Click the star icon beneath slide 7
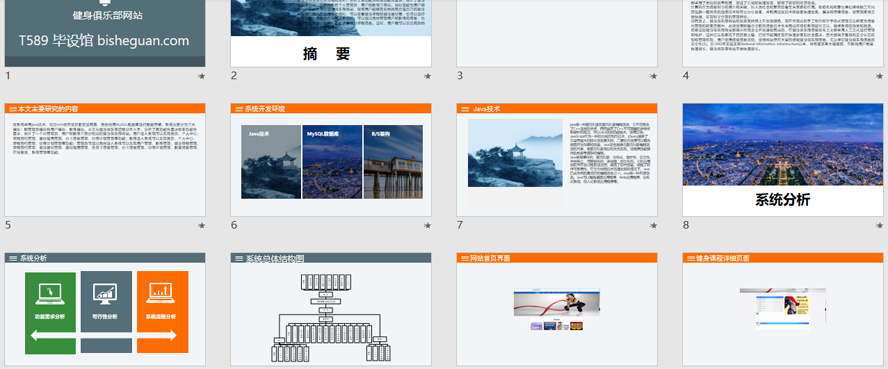 pos(653,225)
